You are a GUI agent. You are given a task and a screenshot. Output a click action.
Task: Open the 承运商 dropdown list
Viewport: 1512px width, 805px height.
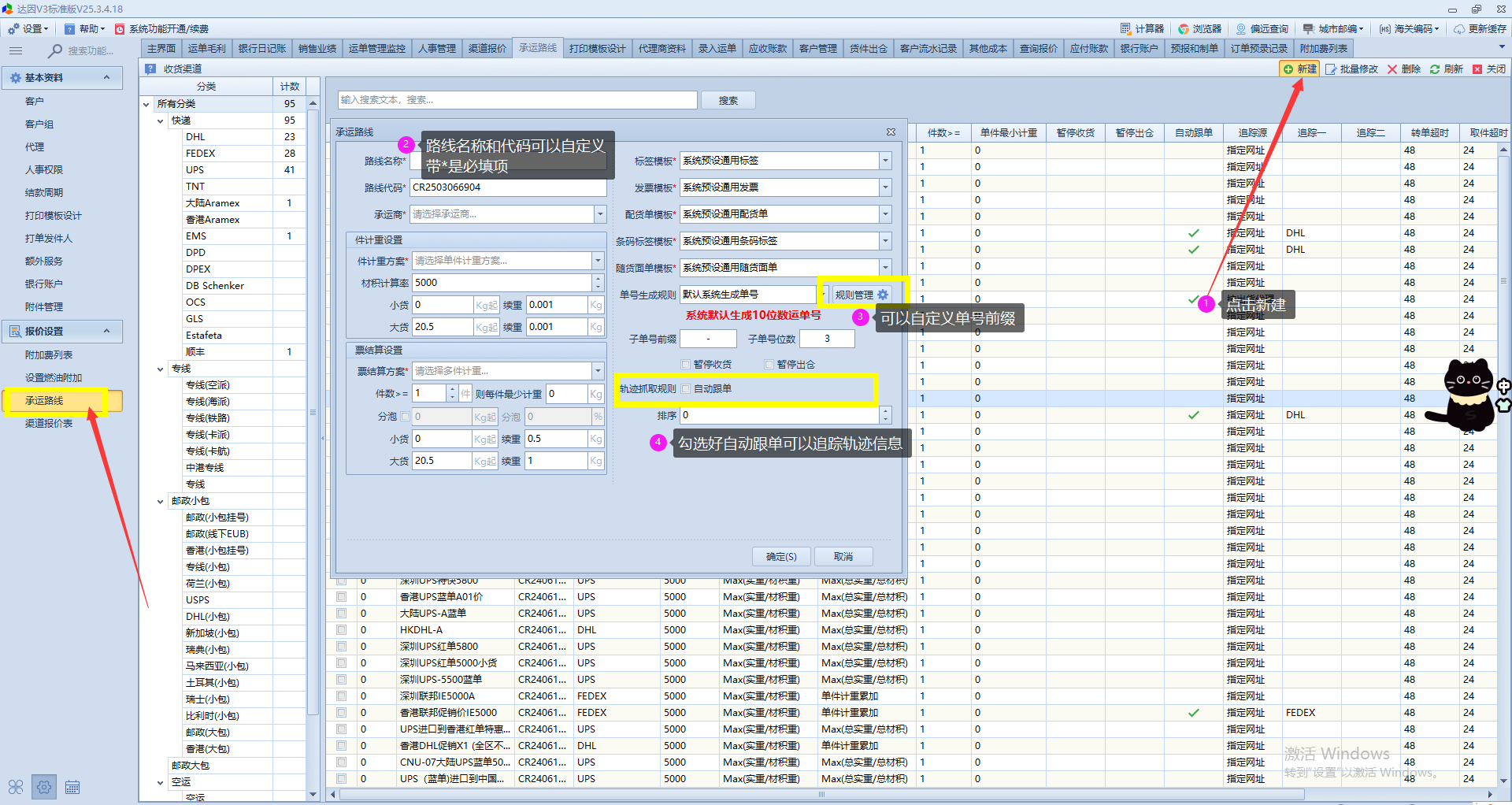click(600, 214)
